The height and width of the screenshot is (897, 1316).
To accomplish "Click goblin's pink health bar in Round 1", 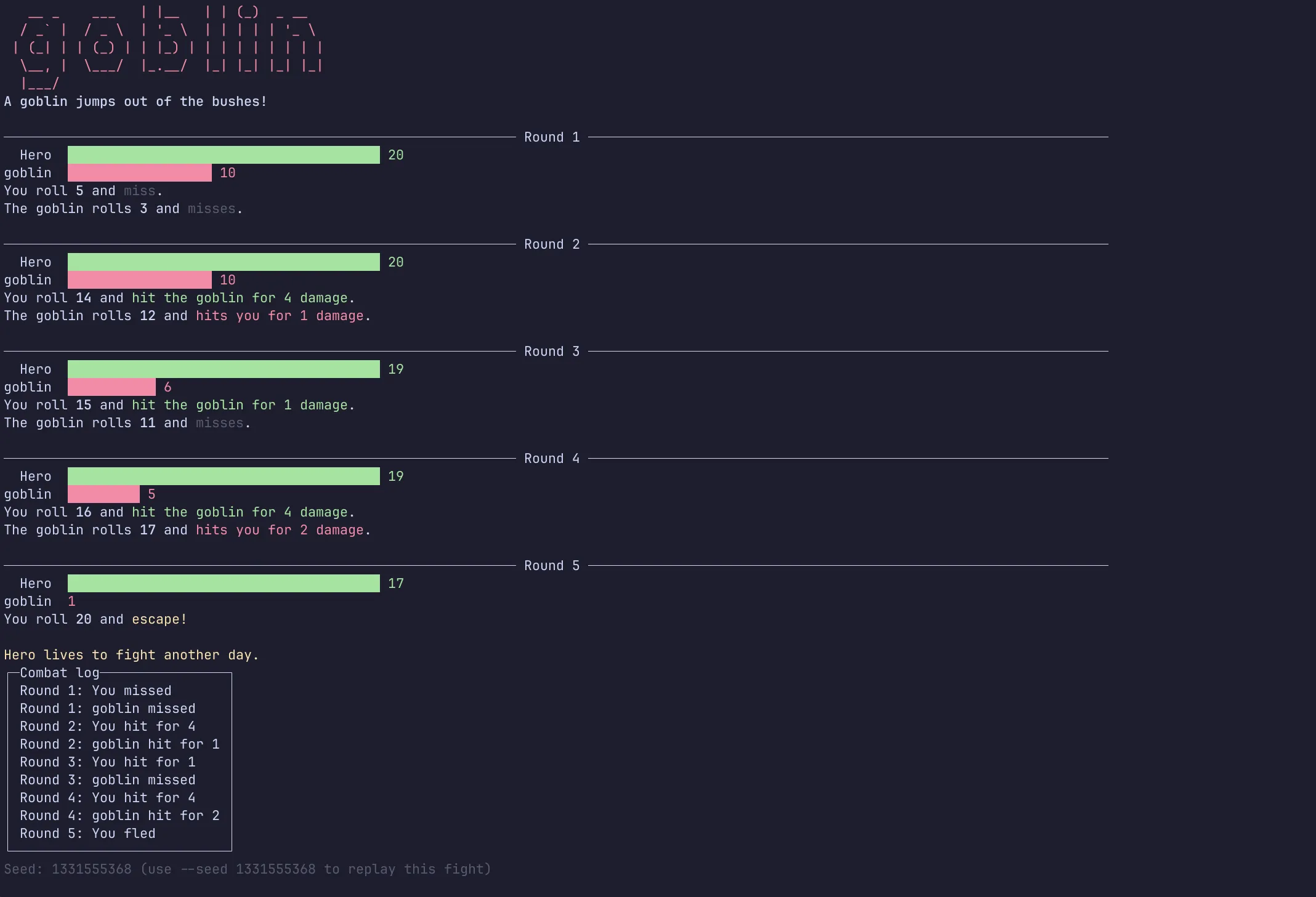I will pyautogui.click(x=140, y=173).
